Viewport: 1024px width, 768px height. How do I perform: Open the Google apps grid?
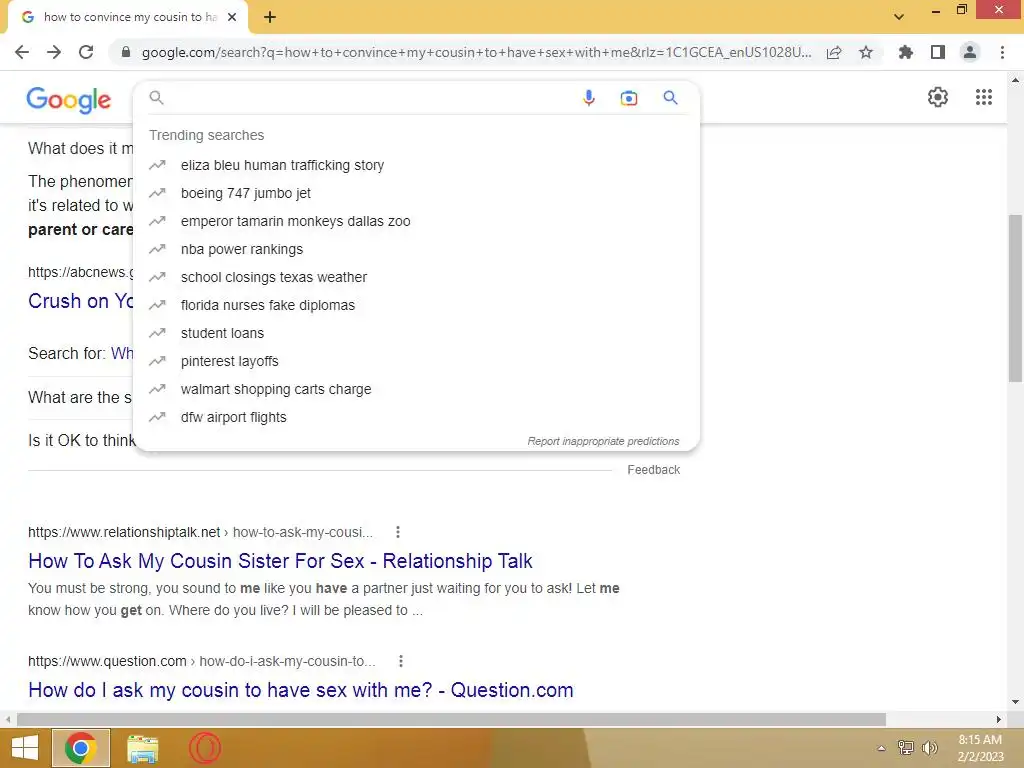[984, 97]
